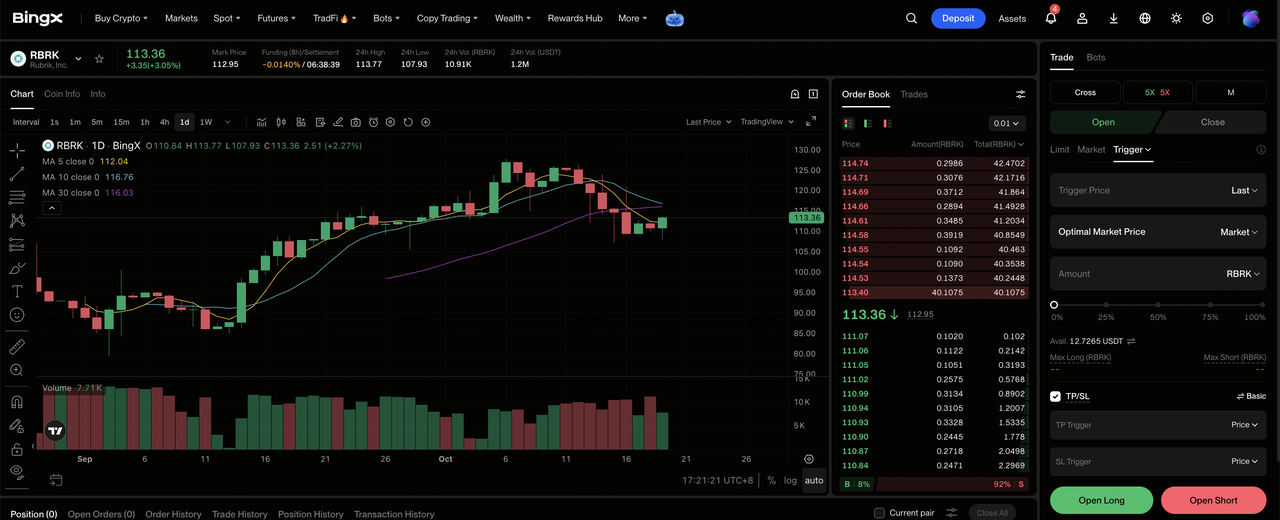Click the Deposit button

(958, 18)
